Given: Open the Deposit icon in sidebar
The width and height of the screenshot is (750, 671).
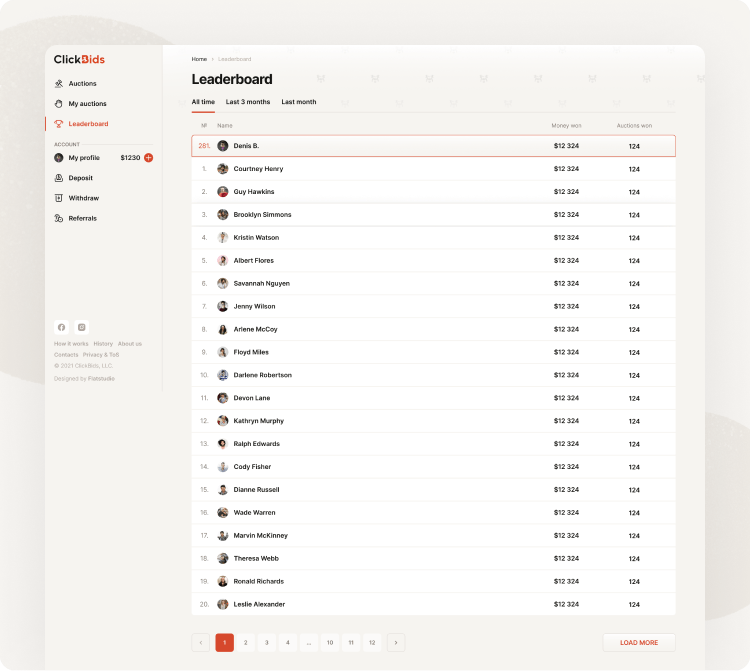Looking at the screenshot, I should tap(59, 178).
